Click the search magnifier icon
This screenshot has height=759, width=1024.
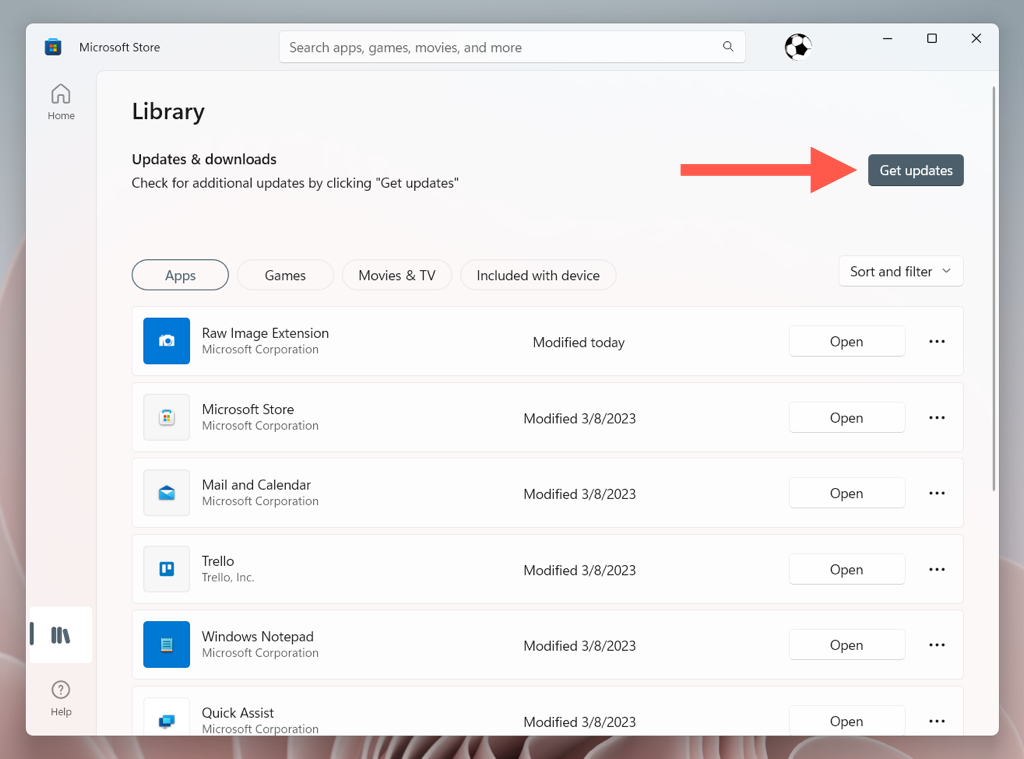click(x=728, y=47)
